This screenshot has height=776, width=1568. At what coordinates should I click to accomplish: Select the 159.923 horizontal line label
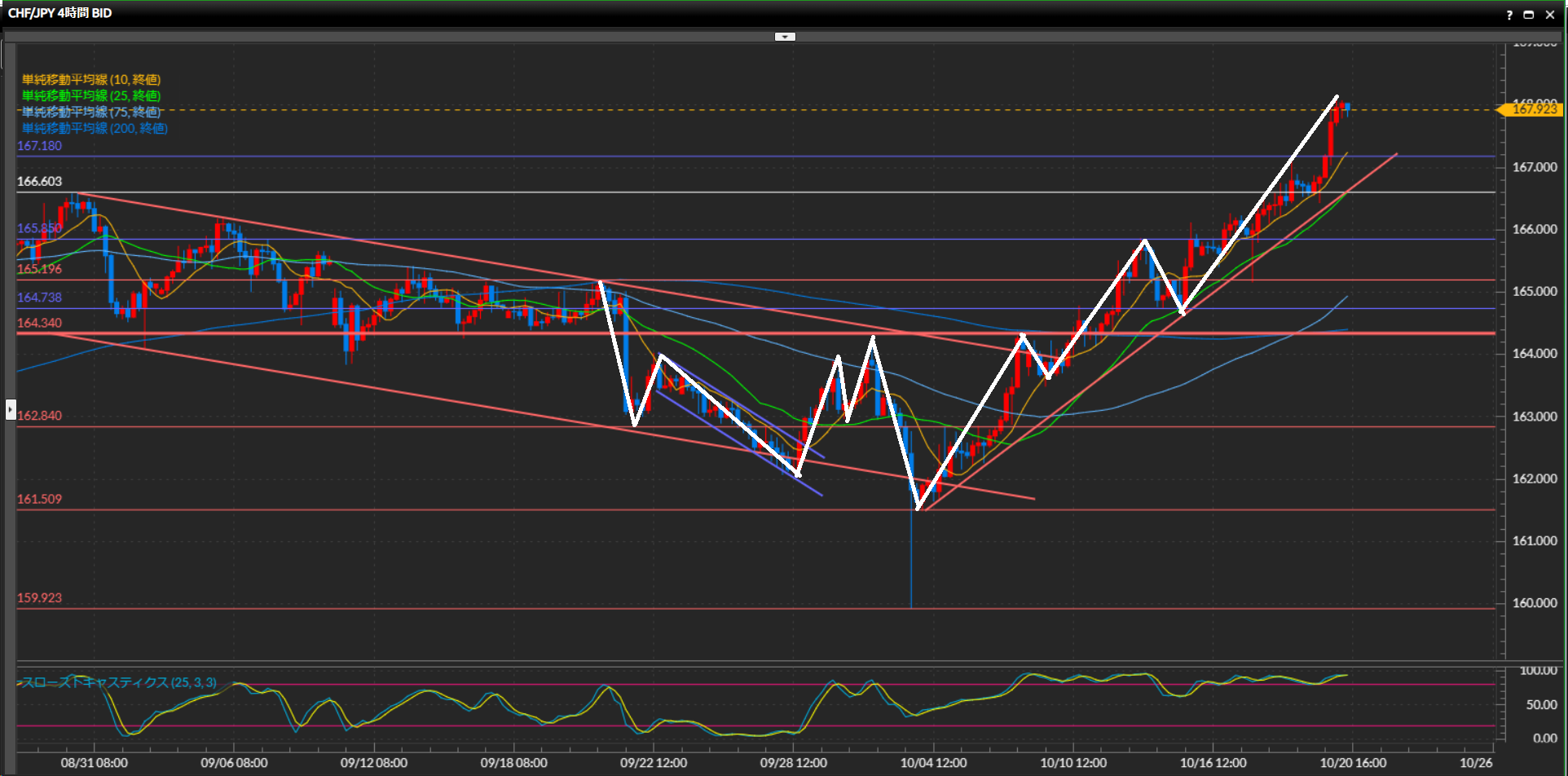click(39, 597)
